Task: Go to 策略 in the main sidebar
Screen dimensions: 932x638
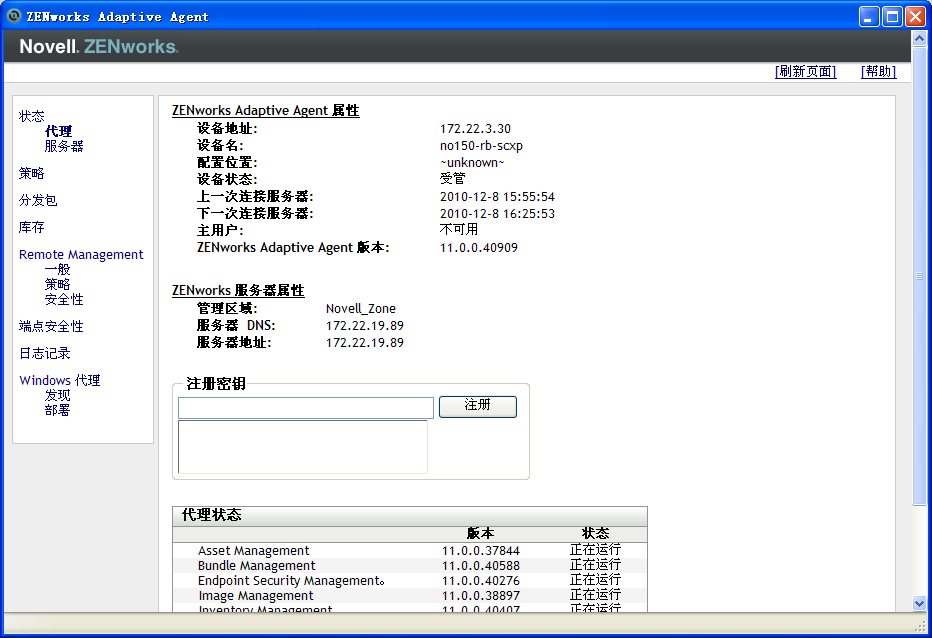Action: (32, 173)
